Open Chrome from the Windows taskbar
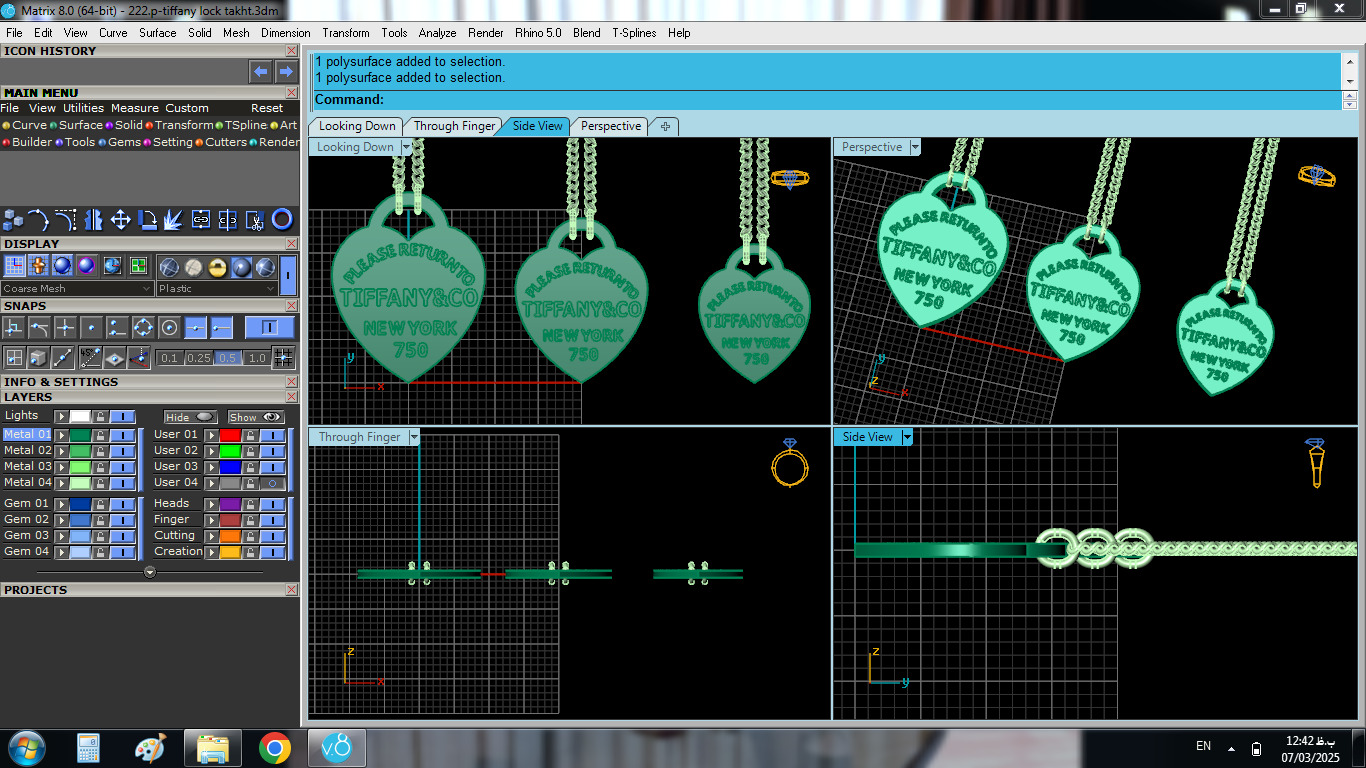Viewport: 1366px width, 768px height. pos(275,748)
